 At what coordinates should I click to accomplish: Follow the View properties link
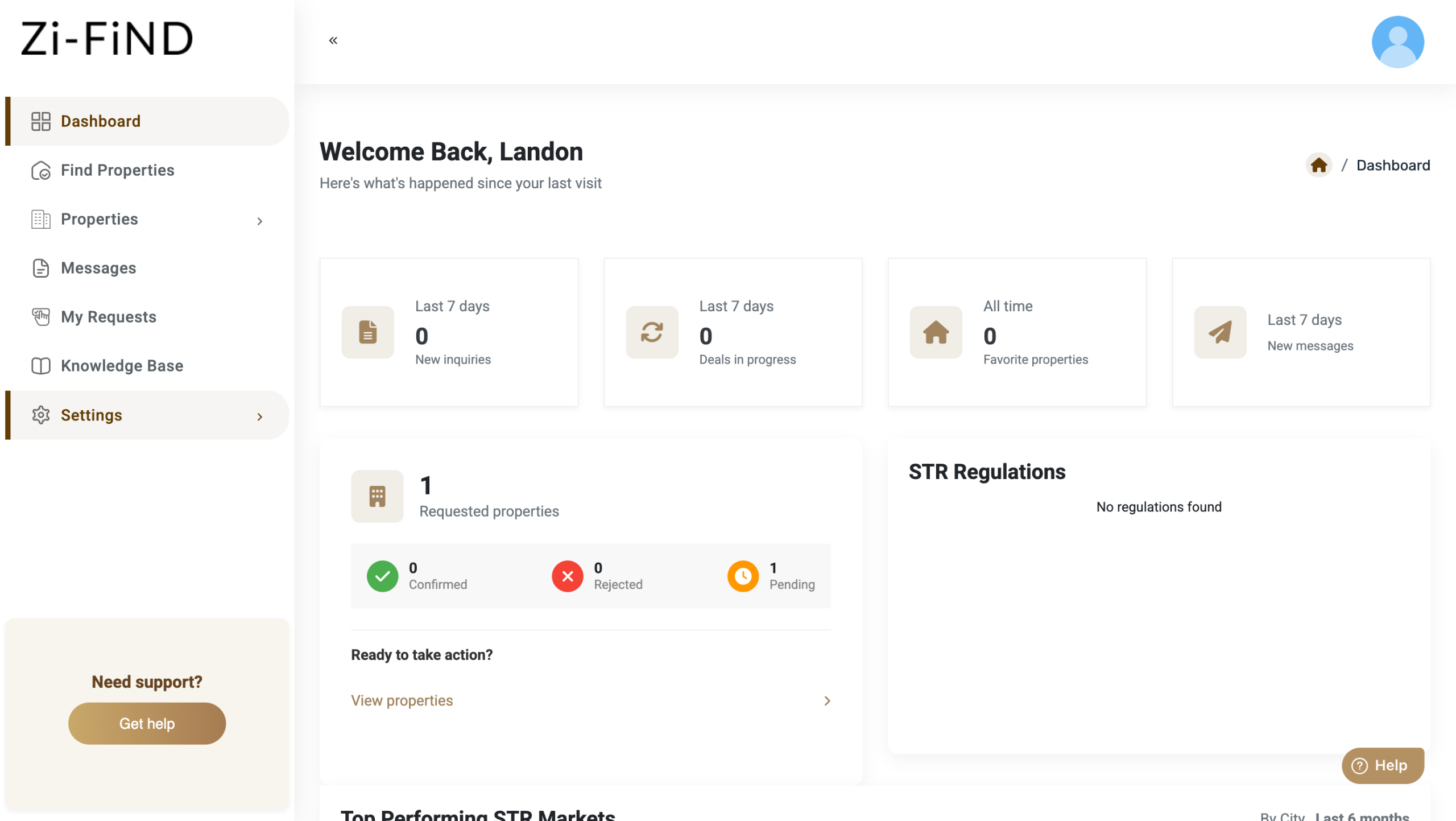[402, 700]
